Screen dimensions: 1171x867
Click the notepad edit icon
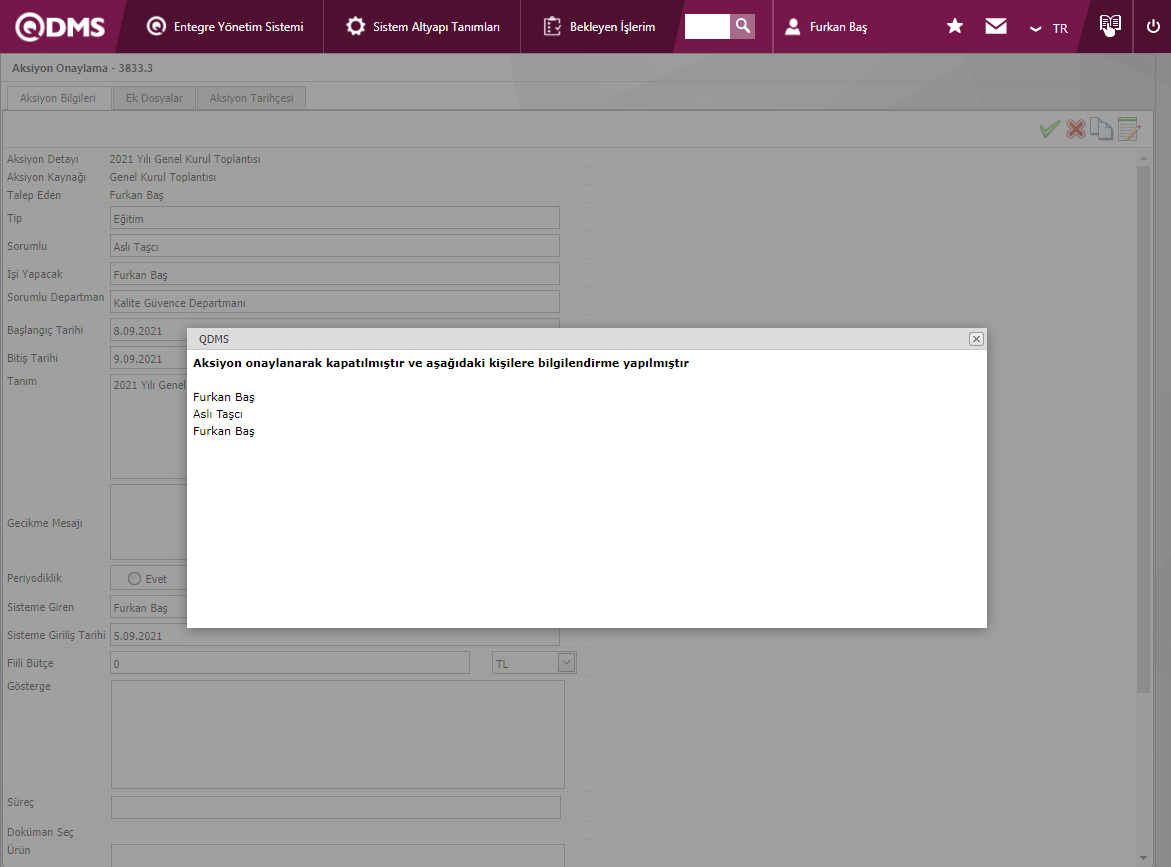[x=1128, y=129]
